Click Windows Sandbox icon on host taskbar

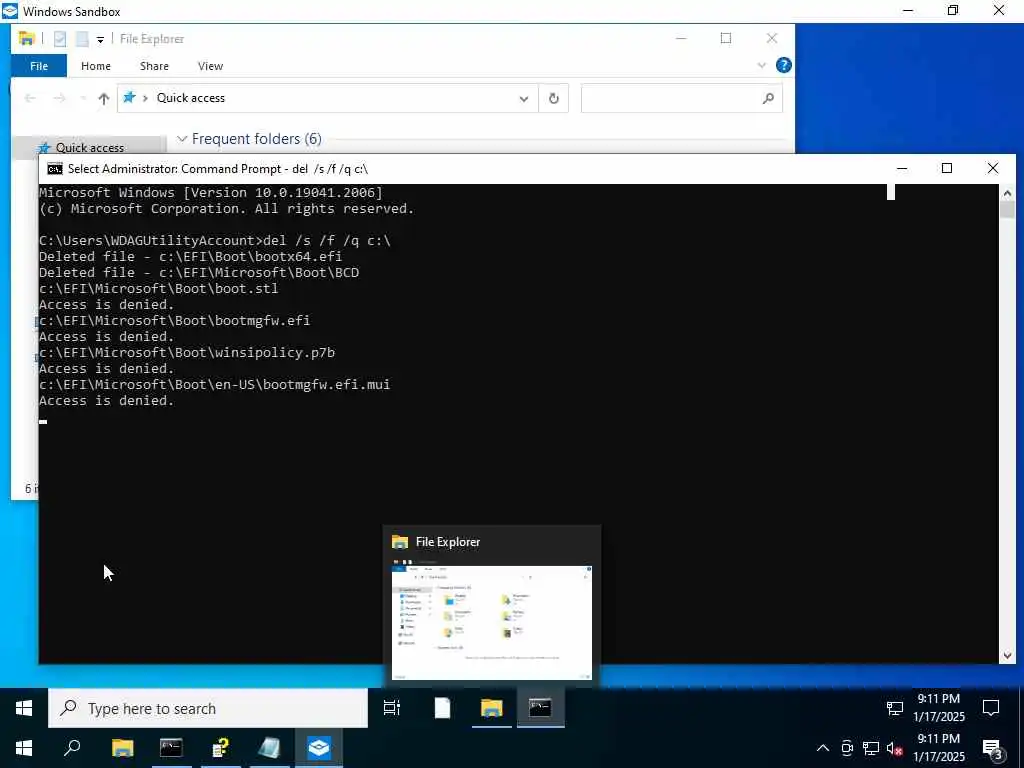pos(319,748)
